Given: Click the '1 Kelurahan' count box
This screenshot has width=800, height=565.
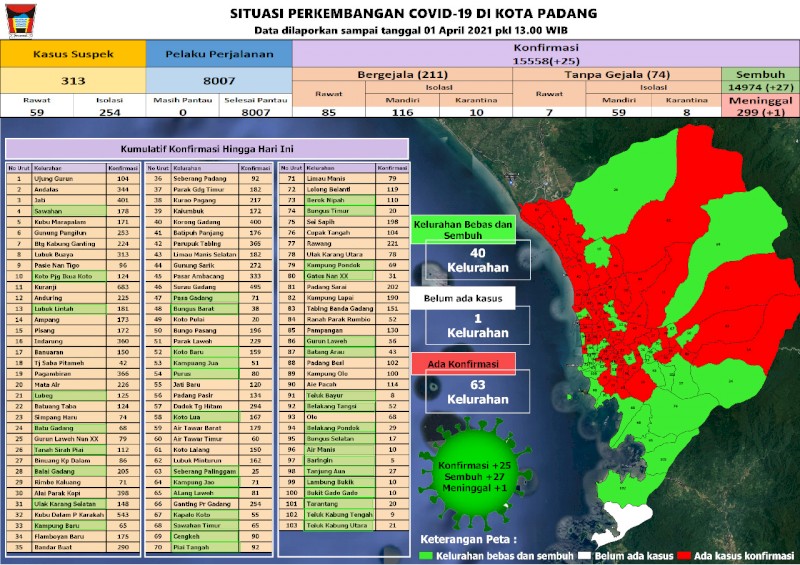Looking at the screenshot, I should pos(478,326).
